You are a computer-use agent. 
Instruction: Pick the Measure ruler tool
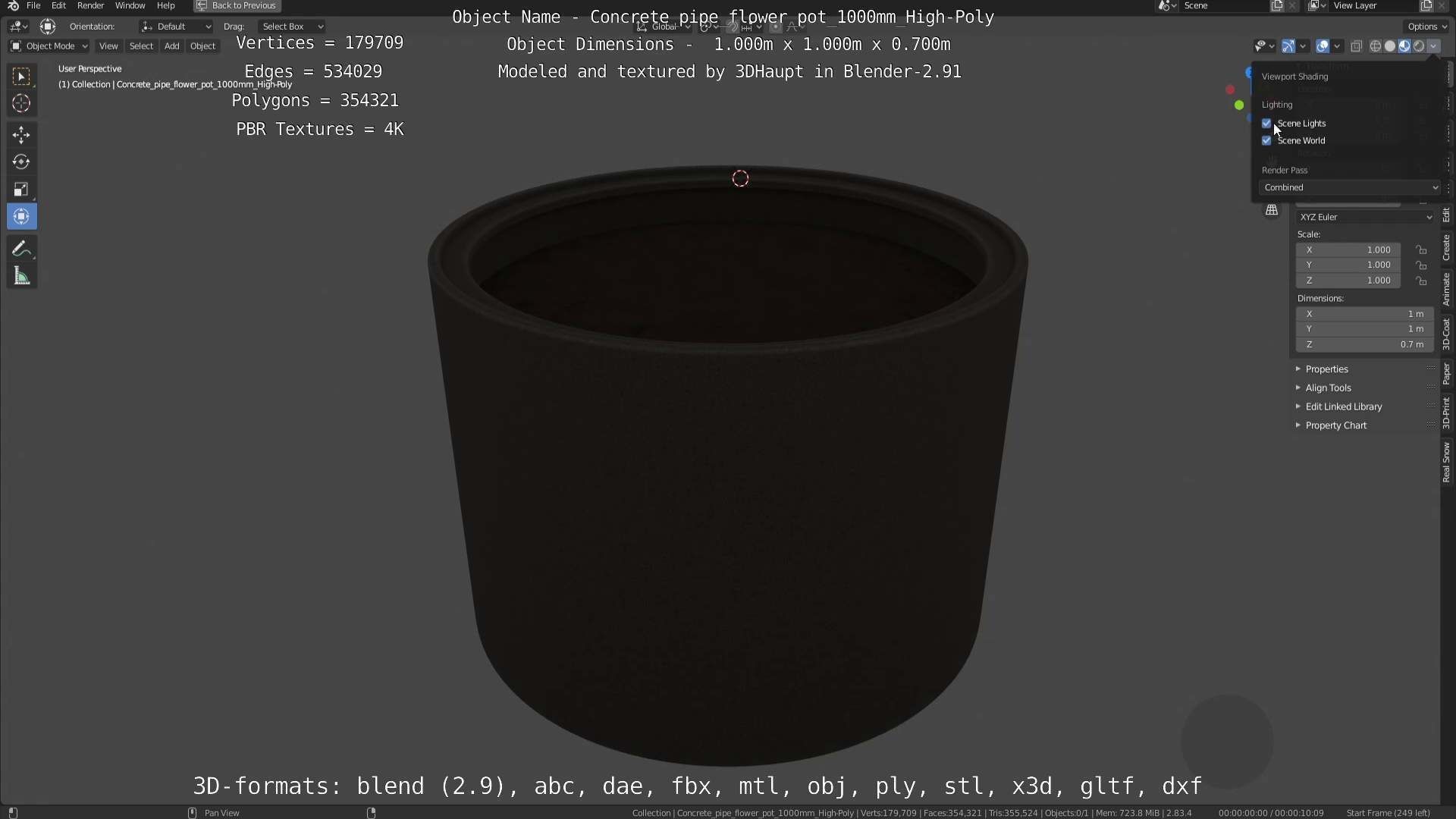21,276
